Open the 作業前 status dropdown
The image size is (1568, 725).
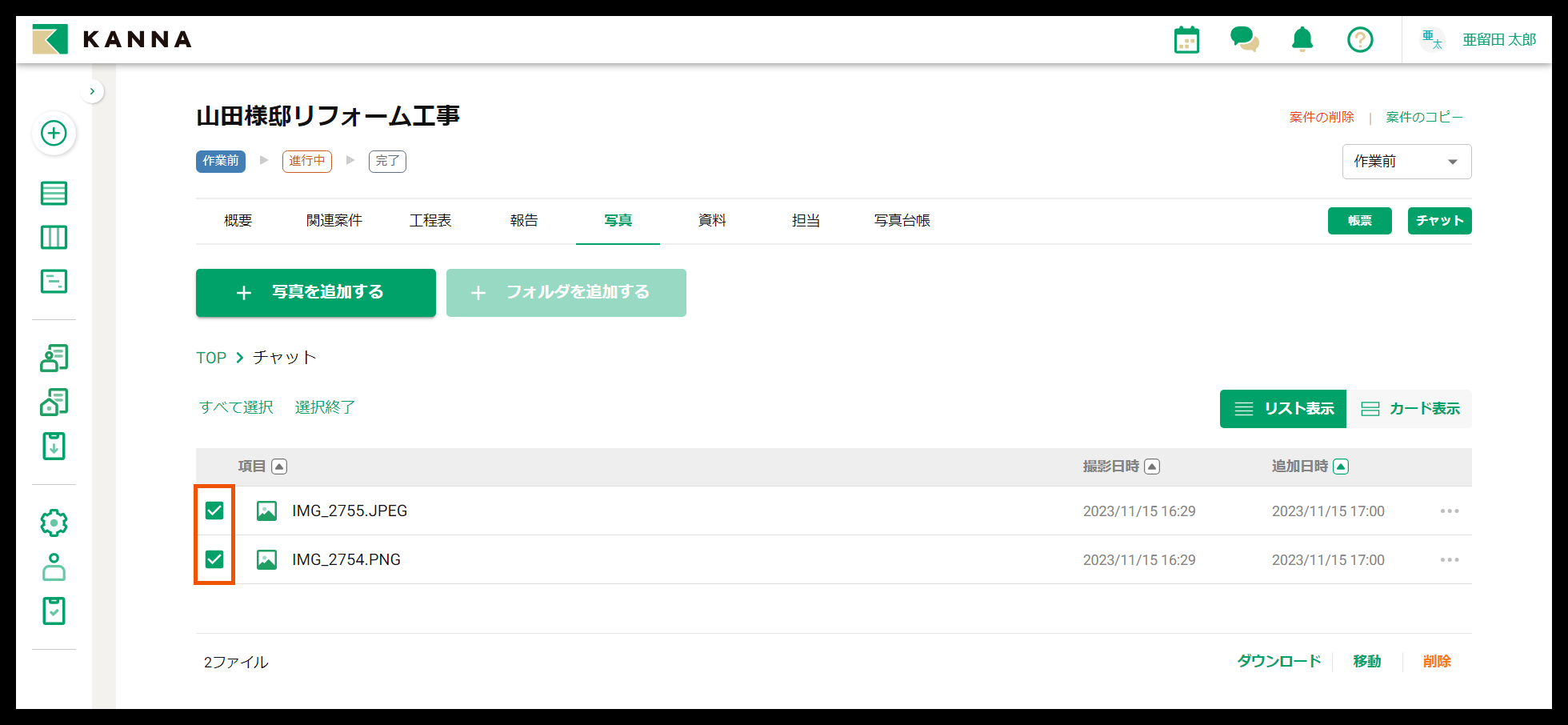coord(1406,161)
